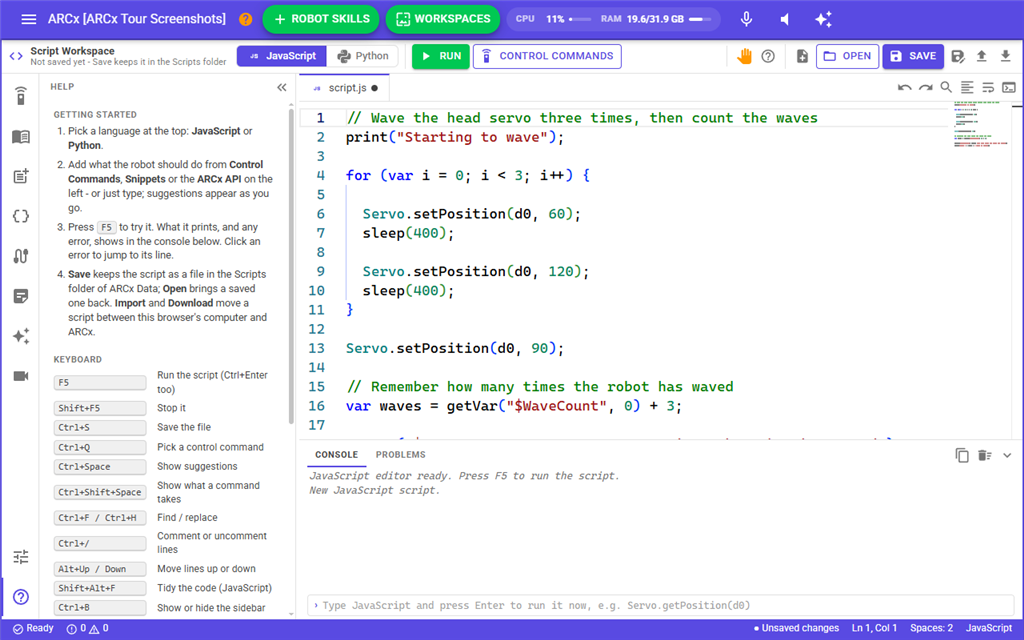Open Control Commands picker

(547, 56)
